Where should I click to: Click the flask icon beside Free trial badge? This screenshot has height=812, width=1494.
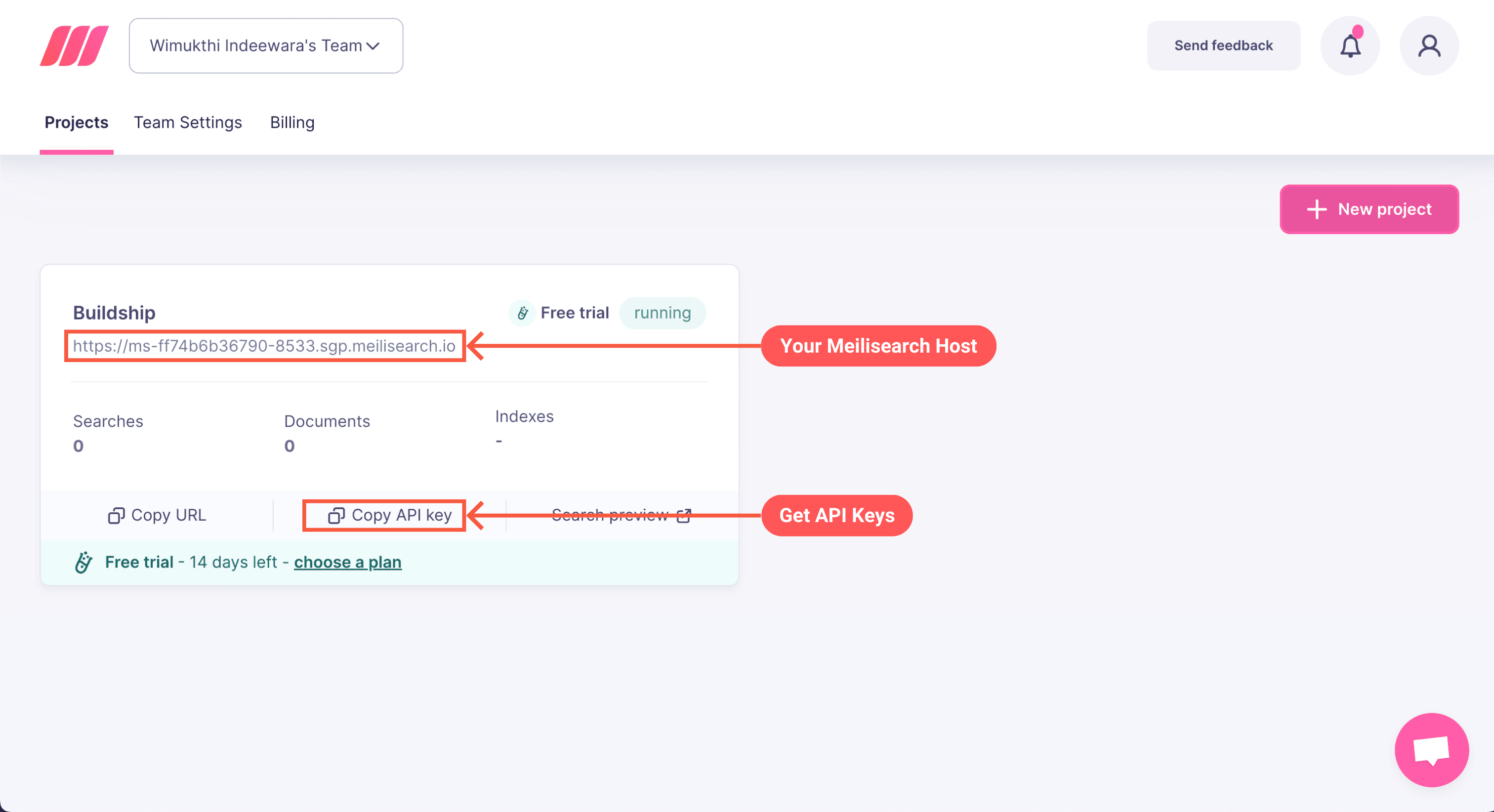point(522,313)
